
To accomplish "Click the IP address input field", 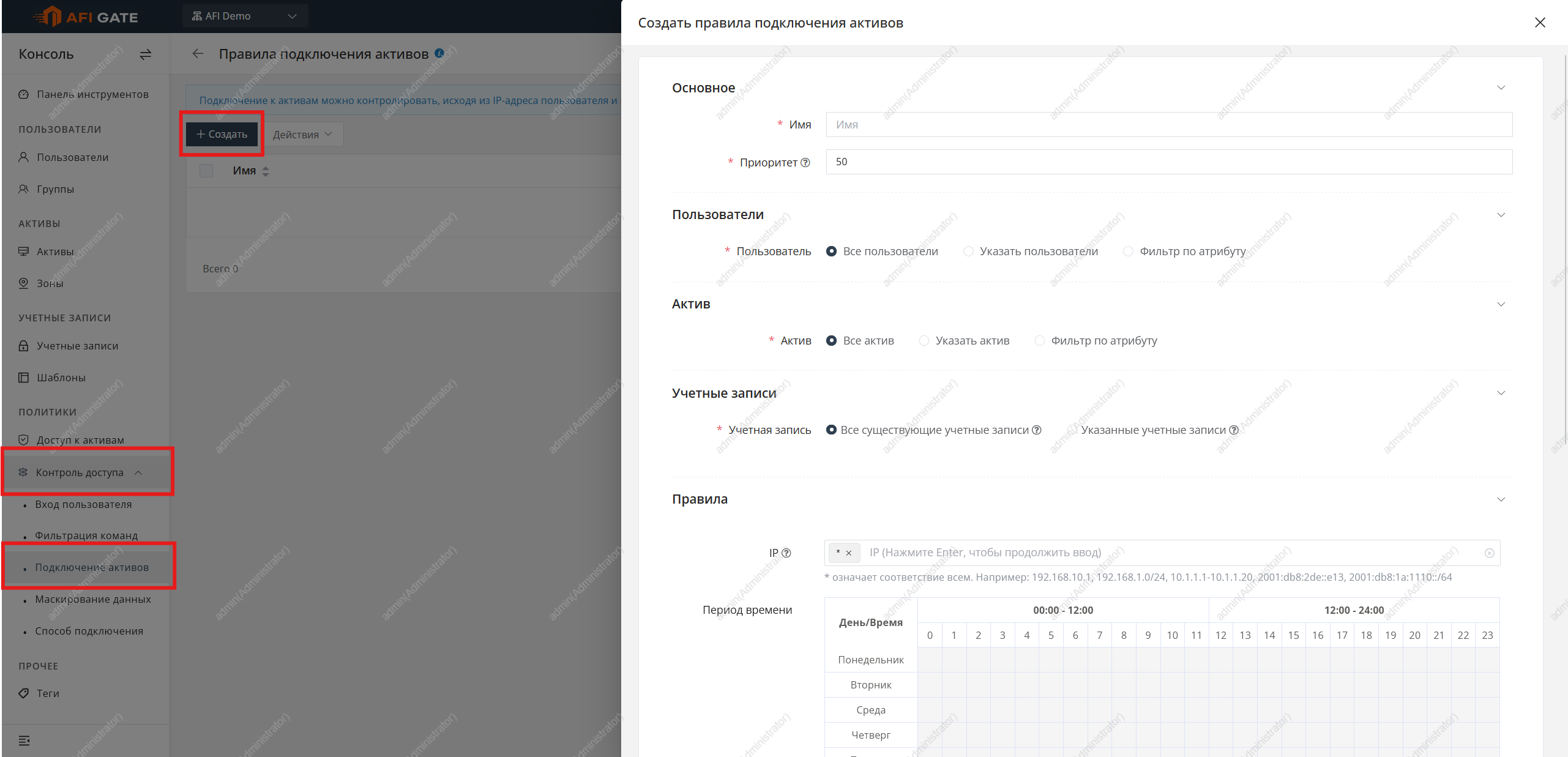I will pyautogui.click(x=1163, y=553).
